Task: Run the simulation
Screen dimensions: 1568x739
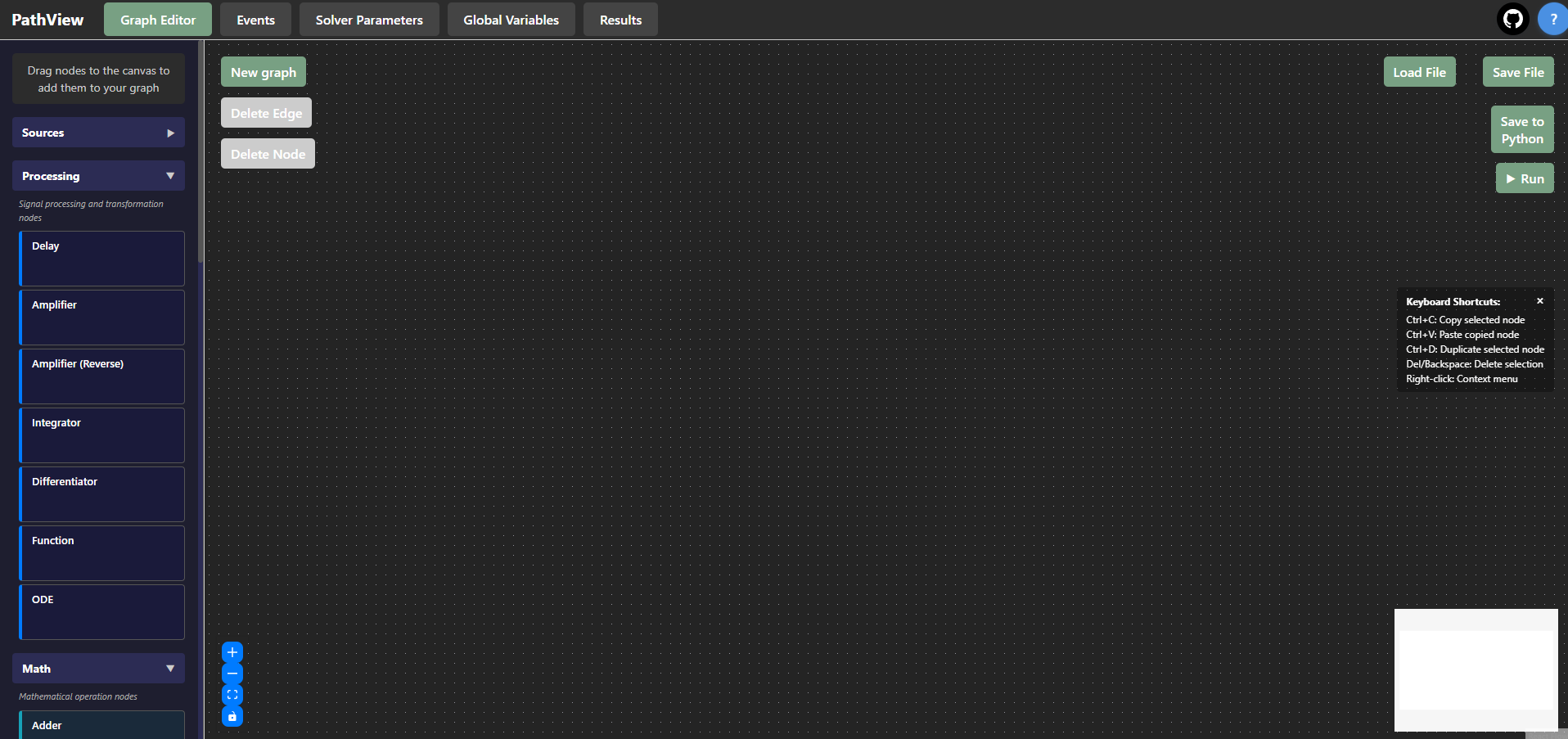Action: point(1525,178)
